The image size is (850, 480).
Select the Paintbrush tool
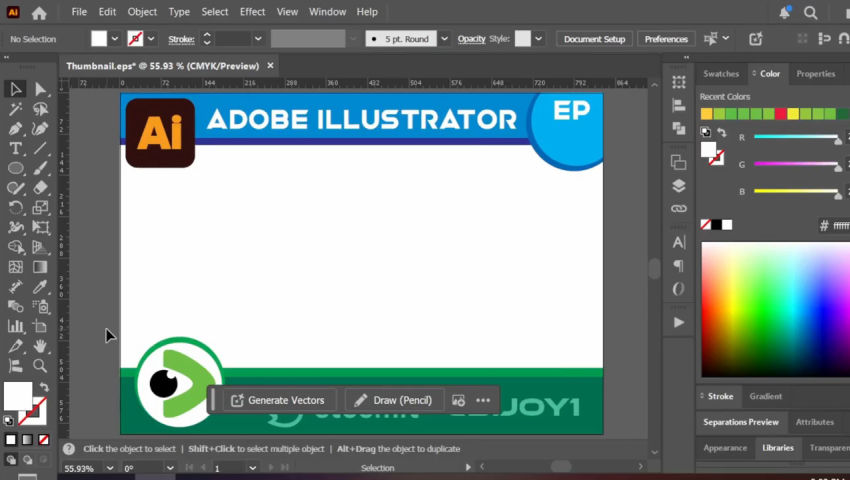[x=40, y=168]
